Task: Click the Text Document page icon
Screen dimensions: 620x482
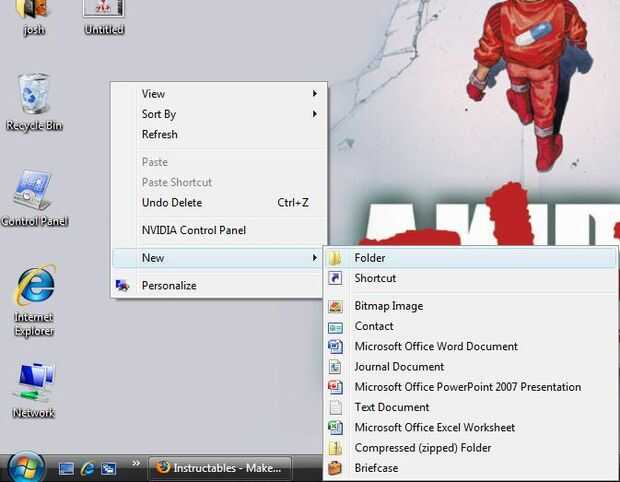Action: click(x=335, y=407)
